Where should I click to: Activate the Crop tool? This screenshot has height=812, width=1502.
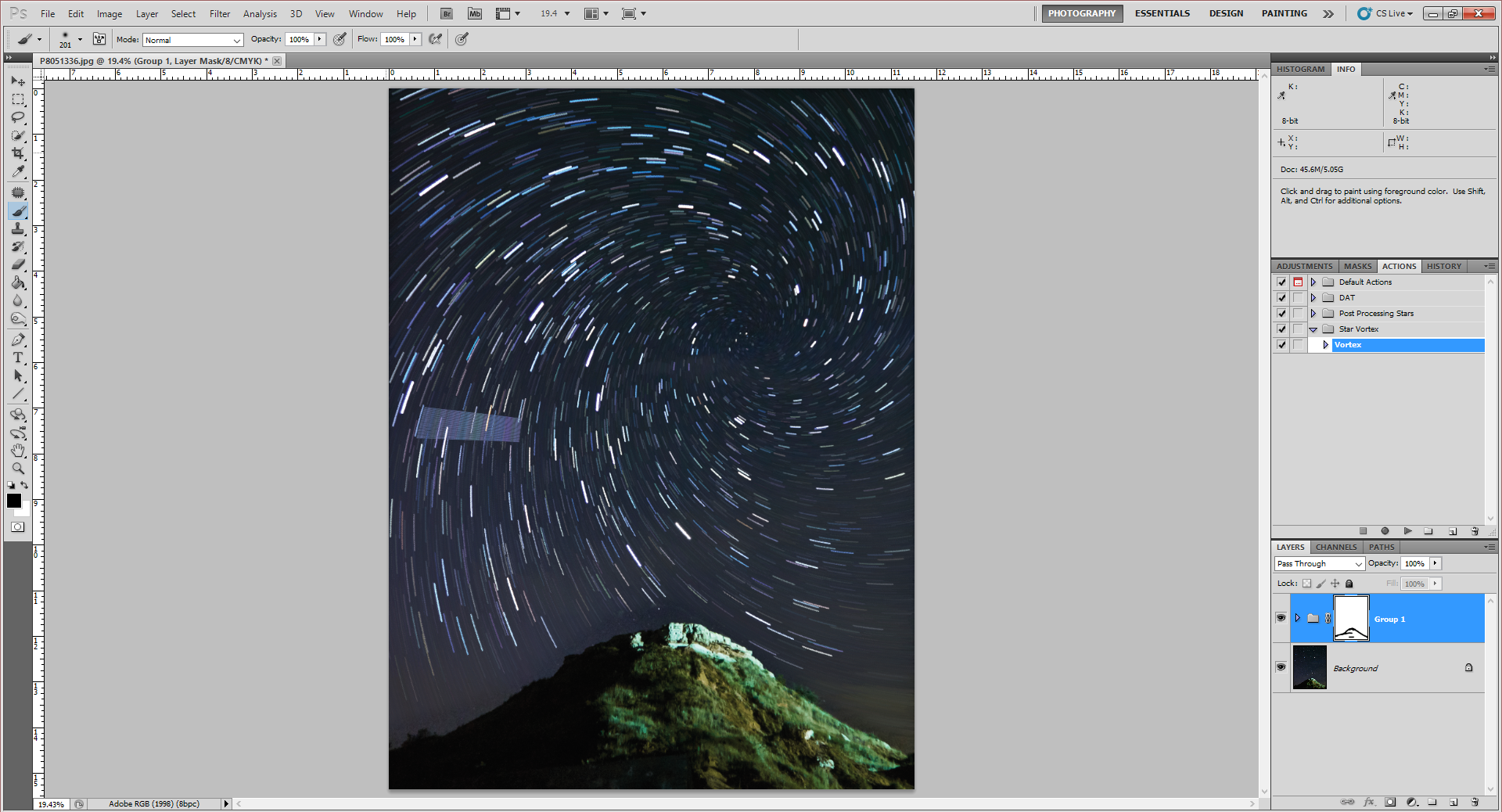pyautogui.click(x=18, y=153)
